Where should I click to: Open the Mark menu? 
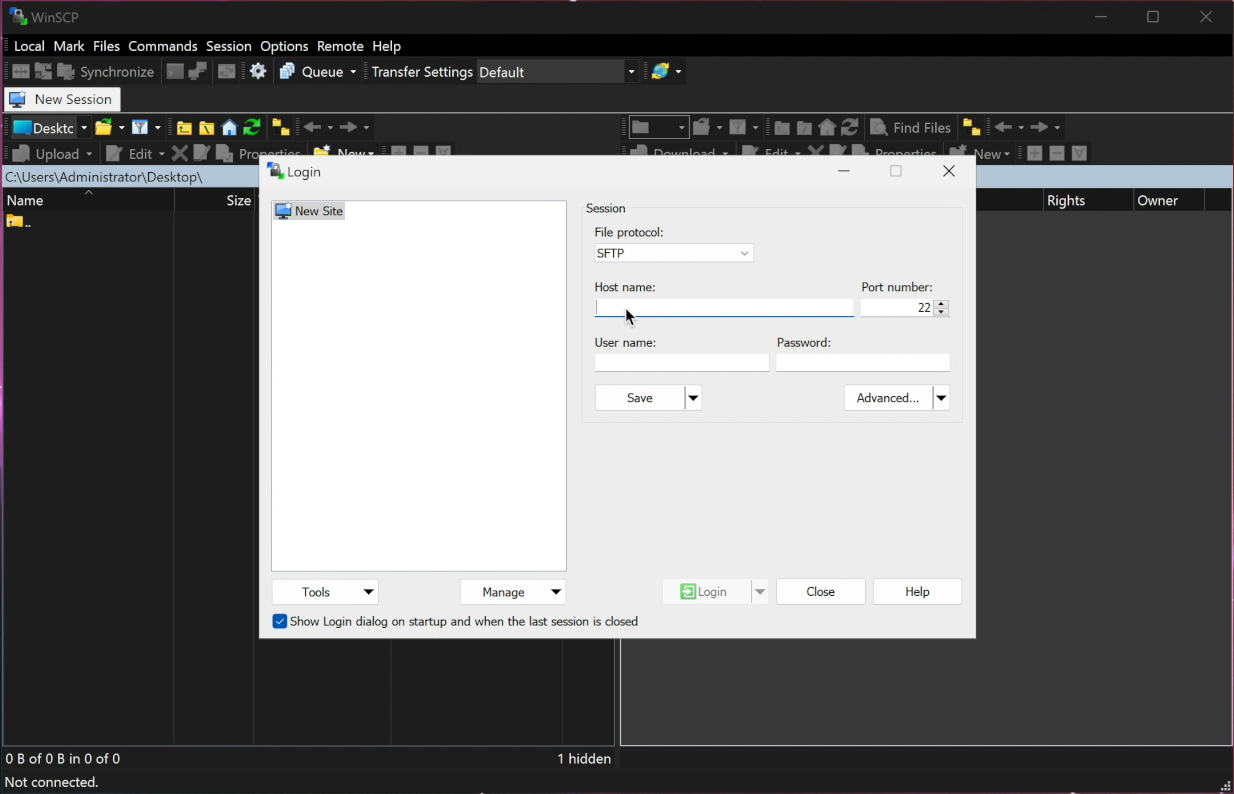[x=69, y=46]
